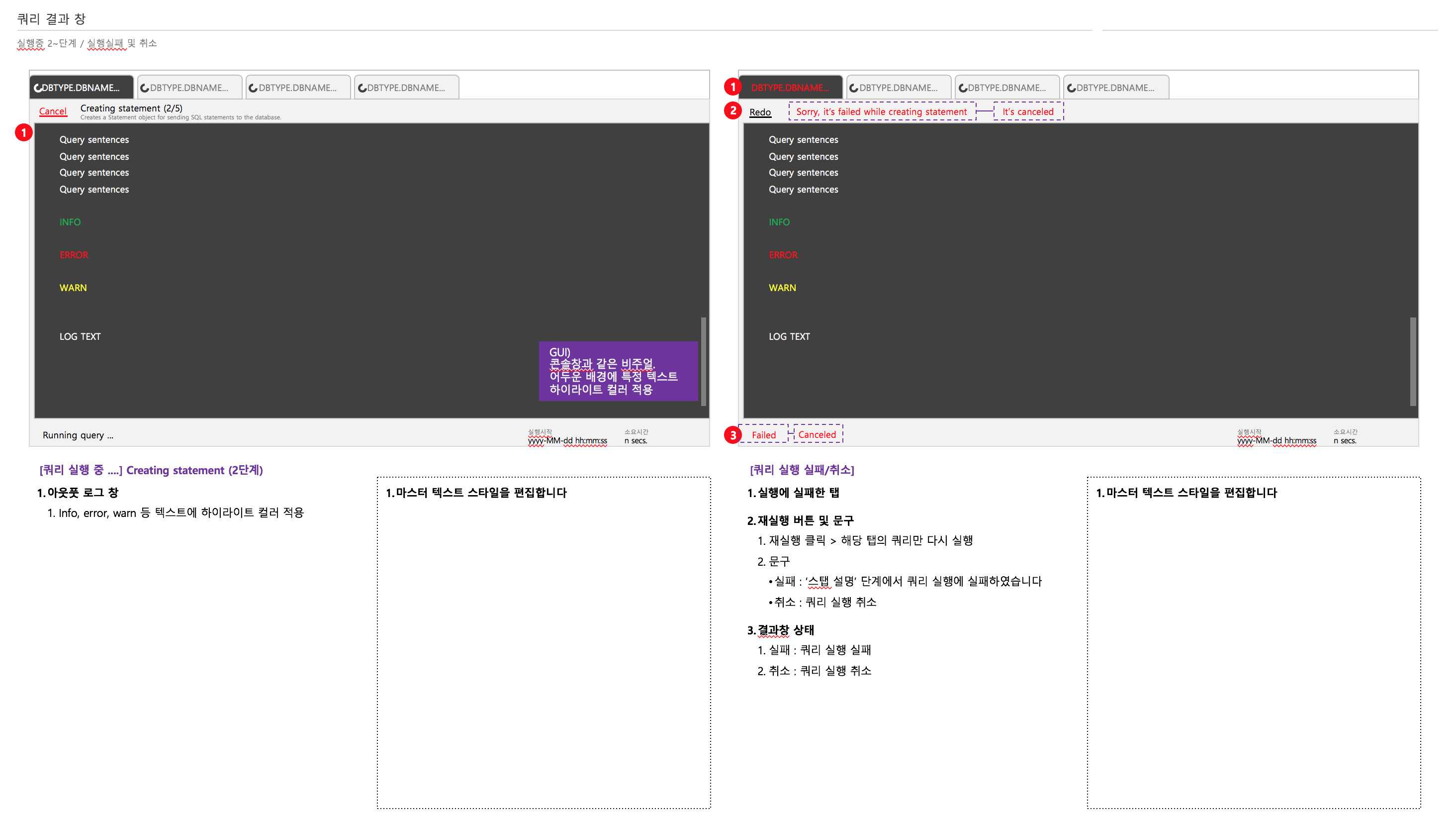Click the spinner icon on the second DBTYPE.DBNAME tab
This screenshot has width=1456, height=819.
pyautogui.click(x=146, y=87)
